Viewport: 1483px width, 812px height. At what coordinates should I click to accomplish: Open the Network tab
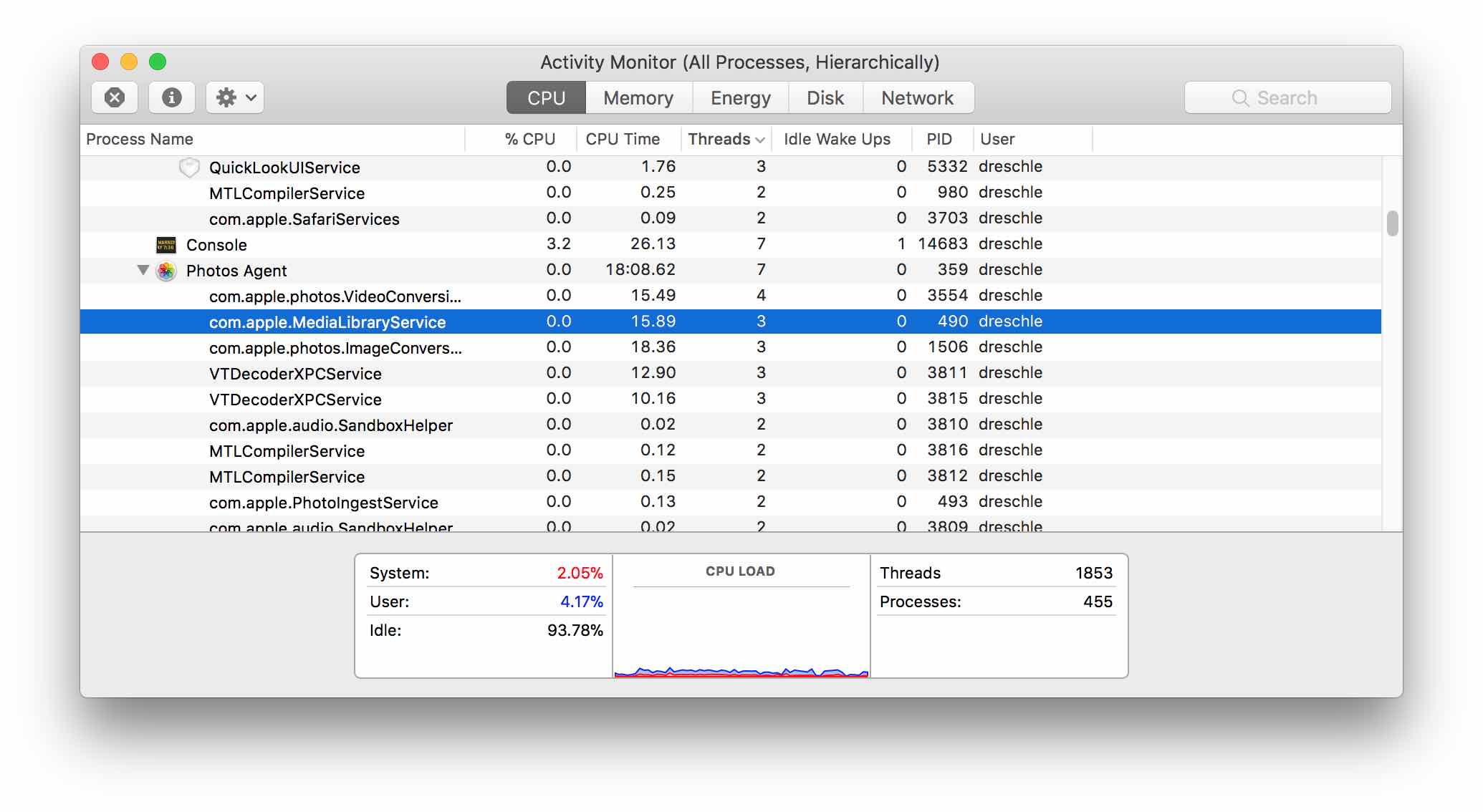[x=917, y=98]
